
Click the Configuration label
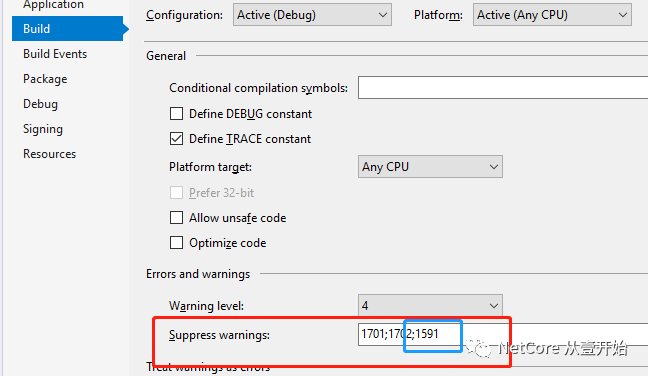(184, 15)
